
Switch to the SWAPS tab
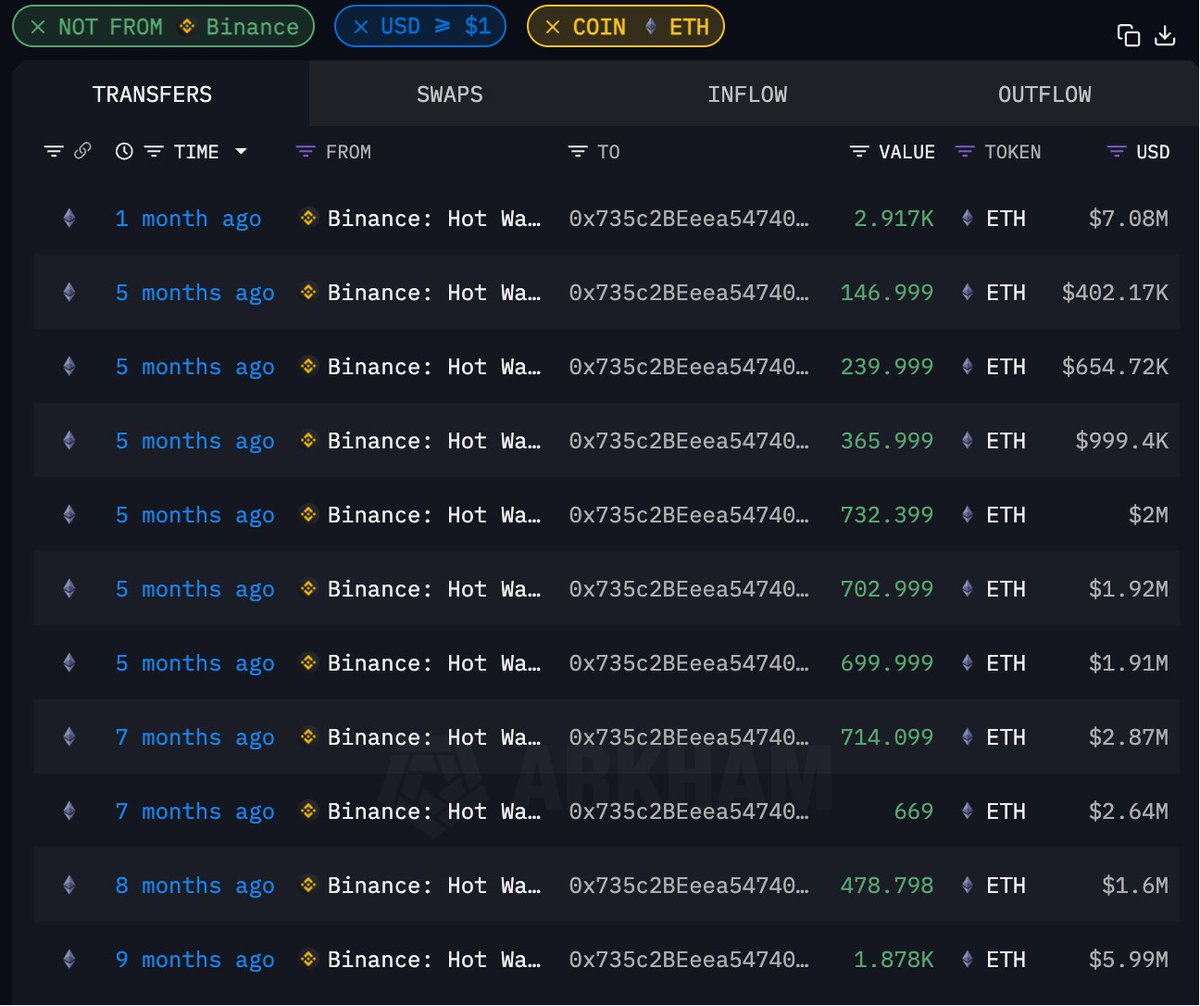point(450,94)
